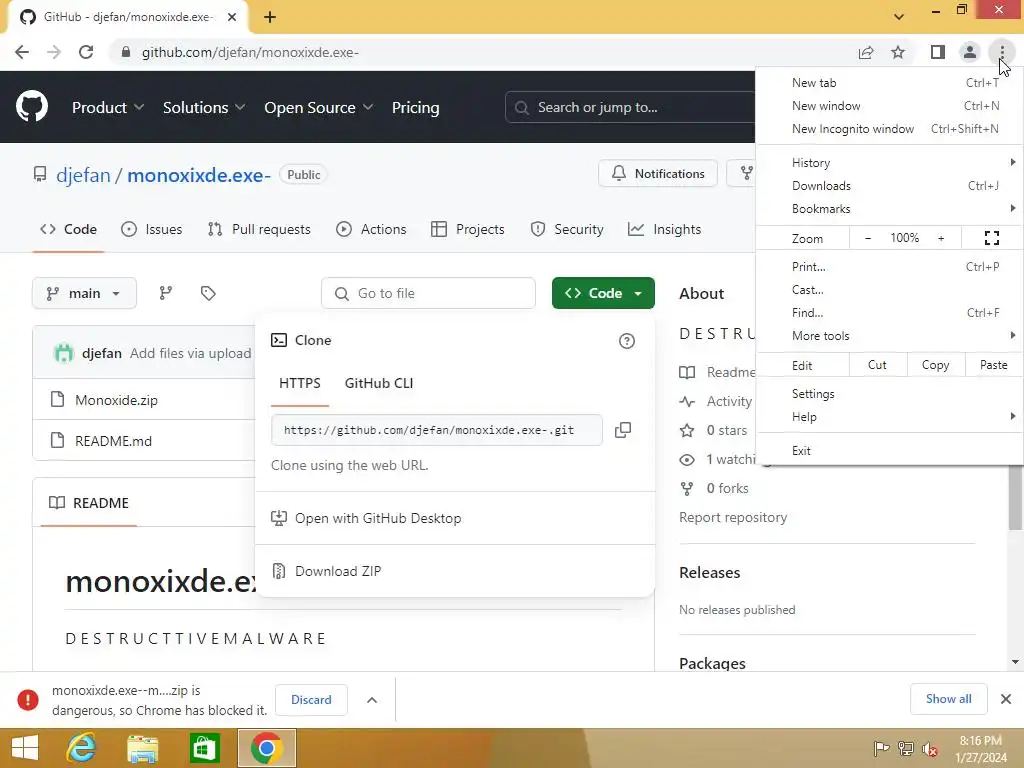Click the Chrome taskbar icon
Screen dimensions: 1024x768
click(266, 748)
